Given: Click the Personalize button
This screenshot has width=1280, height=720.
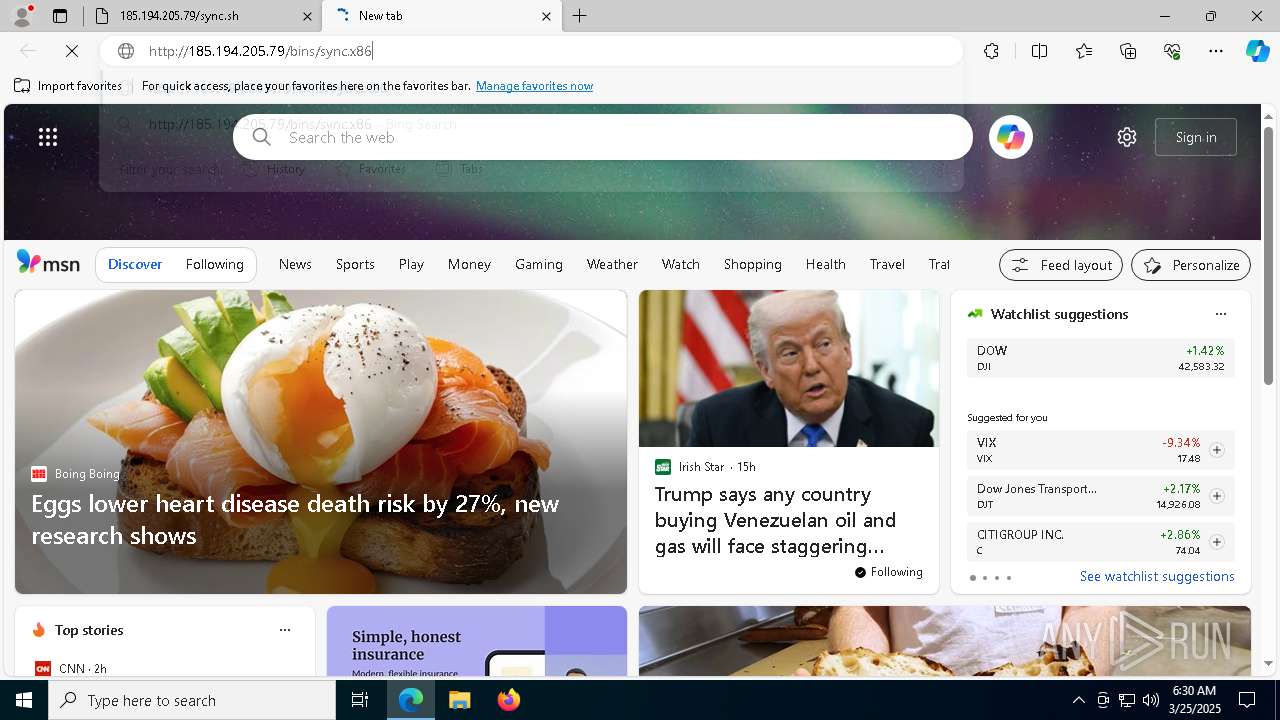Looking at the screenshot, I should (1191, 265).
